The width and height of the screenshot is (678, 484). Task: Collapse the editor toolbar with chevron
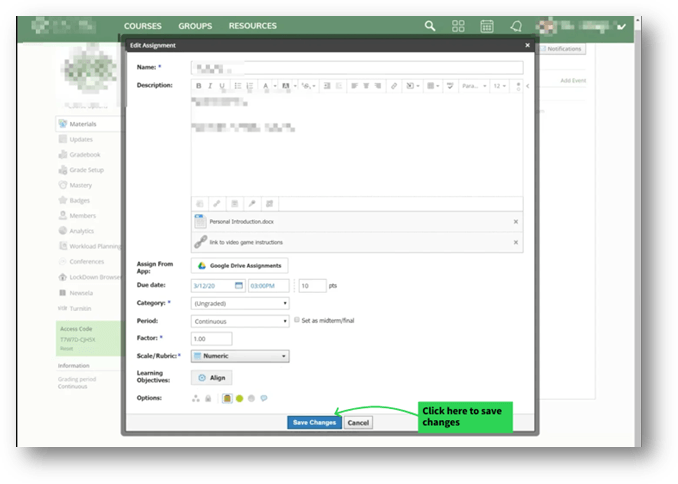528,86
